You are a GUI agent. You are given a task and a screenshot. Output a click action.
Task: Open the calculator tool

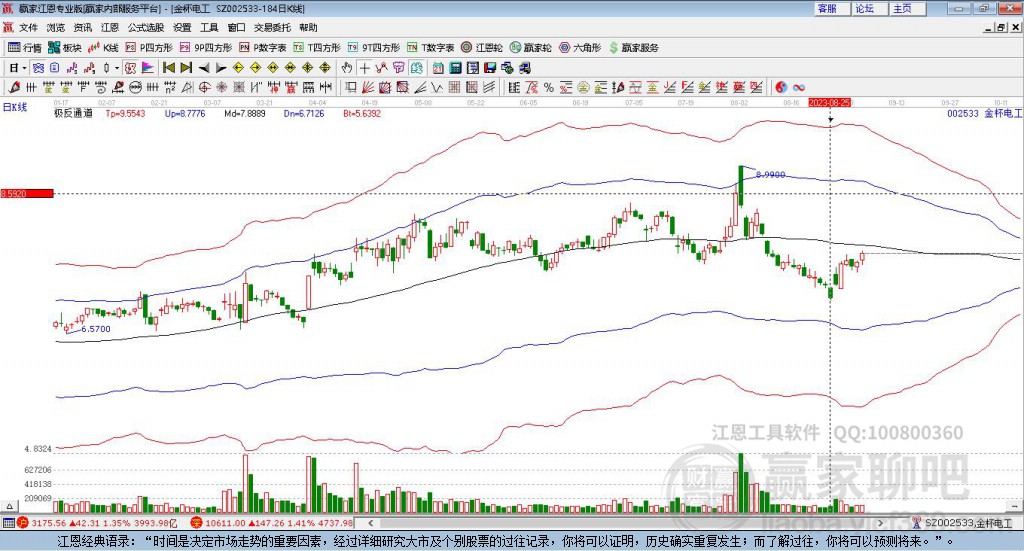coord(455,68)
